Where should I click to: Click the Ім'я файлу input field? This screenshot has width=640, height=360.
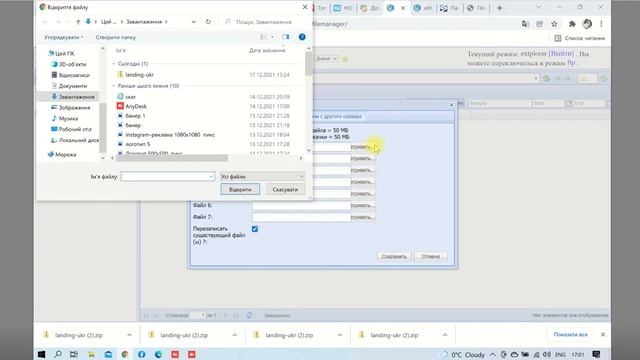(x=167, y=177)
